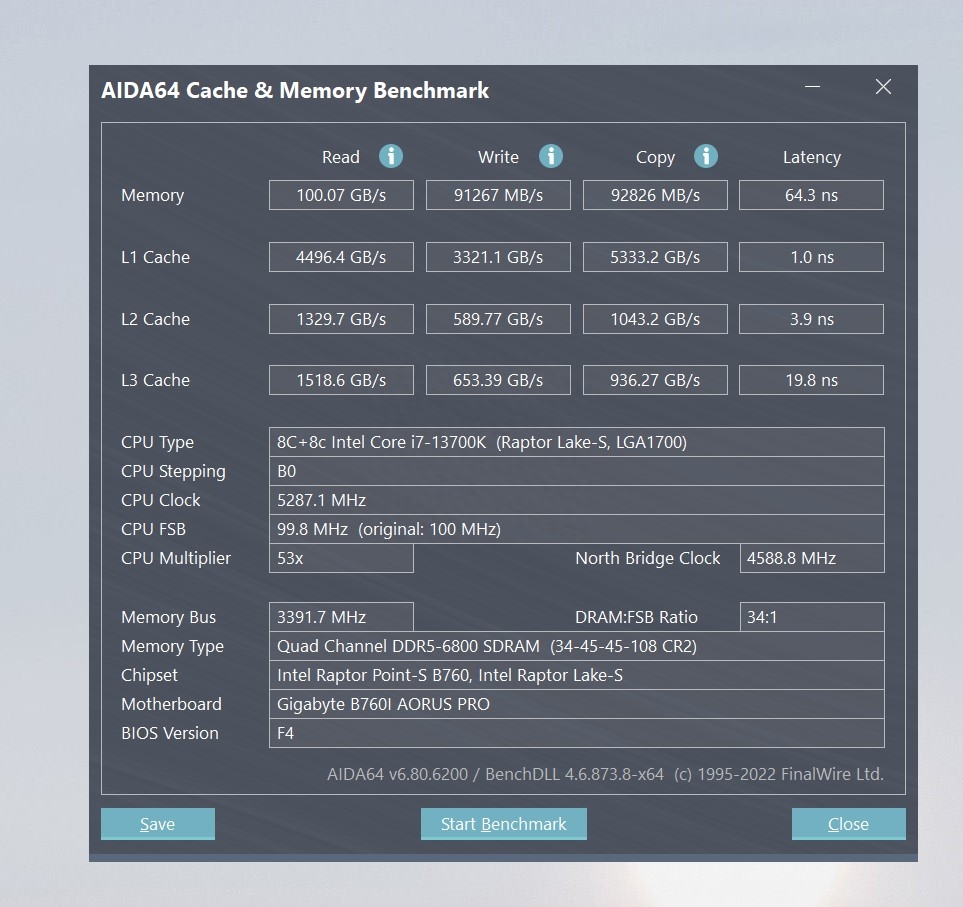Screen dimensions: 963x907
Task: Click the DRAM:FSB Ratio value 34:1
Action: (x=812, y=617)
